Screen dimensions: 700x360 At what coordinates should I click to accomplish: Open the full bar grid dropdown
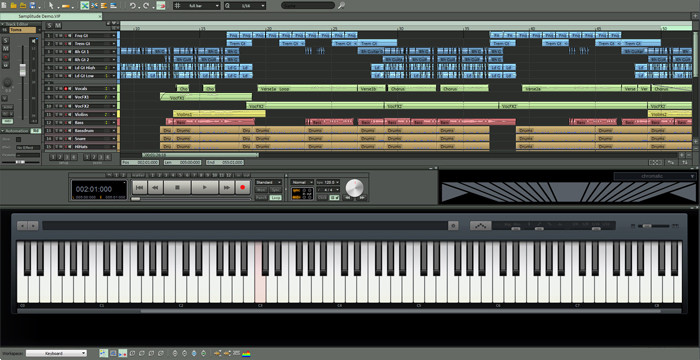tap(196, 6)
